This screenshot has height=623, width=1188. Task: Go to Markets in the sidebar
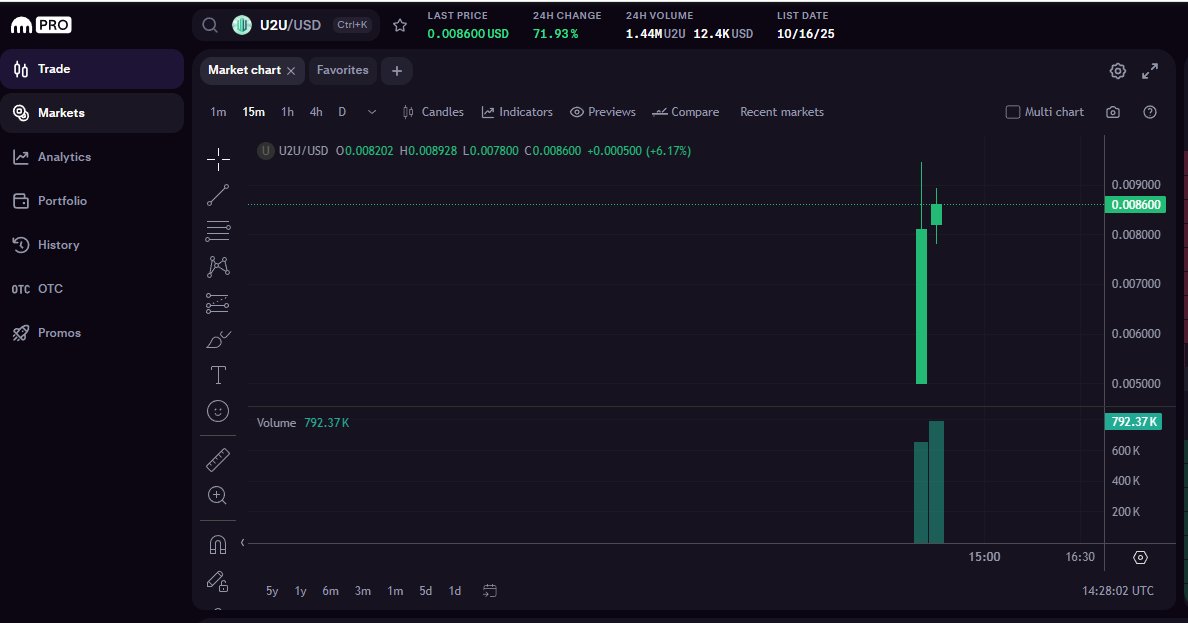[x=92, y=113]
